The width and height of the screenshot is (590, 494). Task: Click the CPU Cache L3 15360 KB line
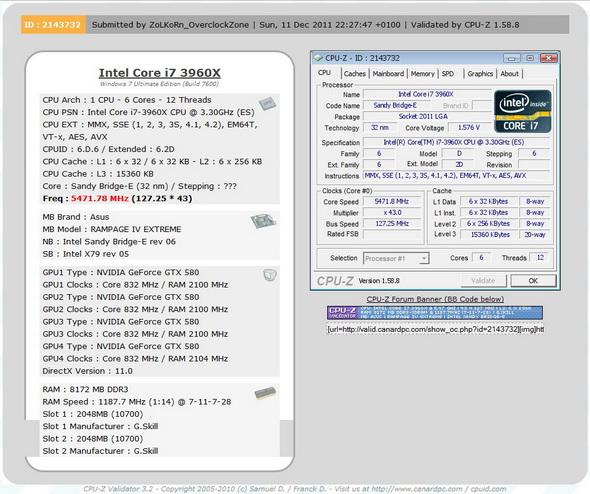98,174
